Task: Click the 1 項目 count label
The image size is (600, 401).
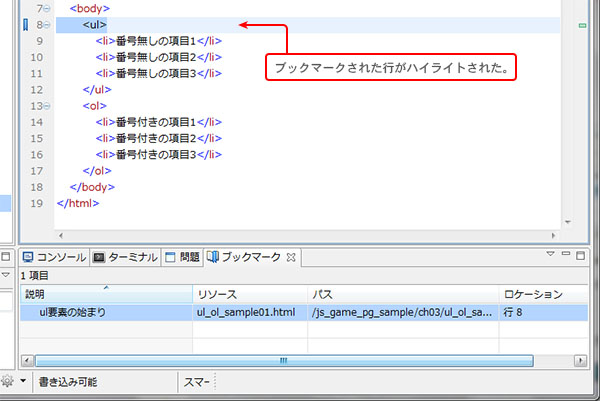Action: click(35, 275)
